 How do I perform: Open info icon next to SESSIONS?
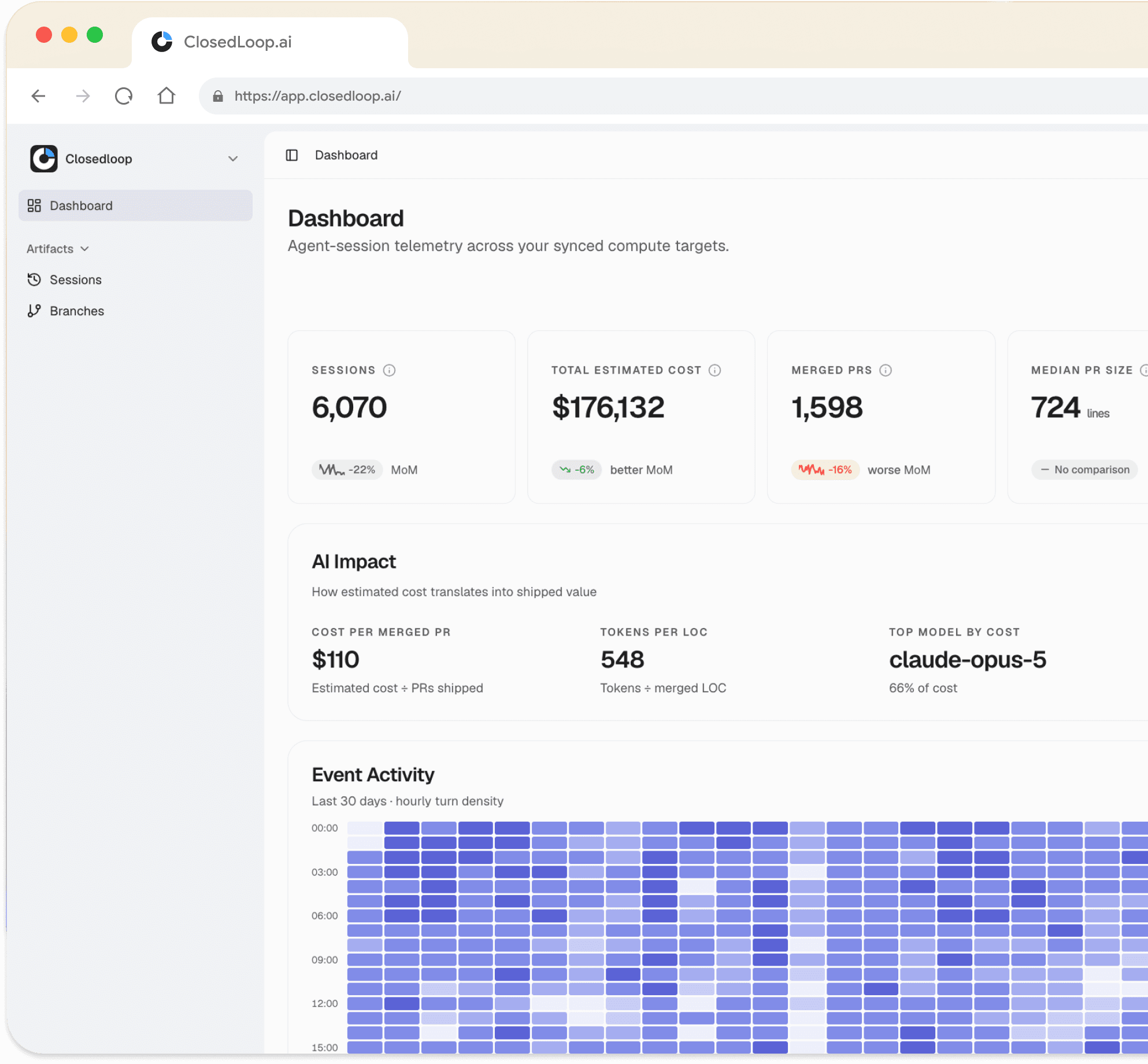pyautogui.click(x=389, y=370)
